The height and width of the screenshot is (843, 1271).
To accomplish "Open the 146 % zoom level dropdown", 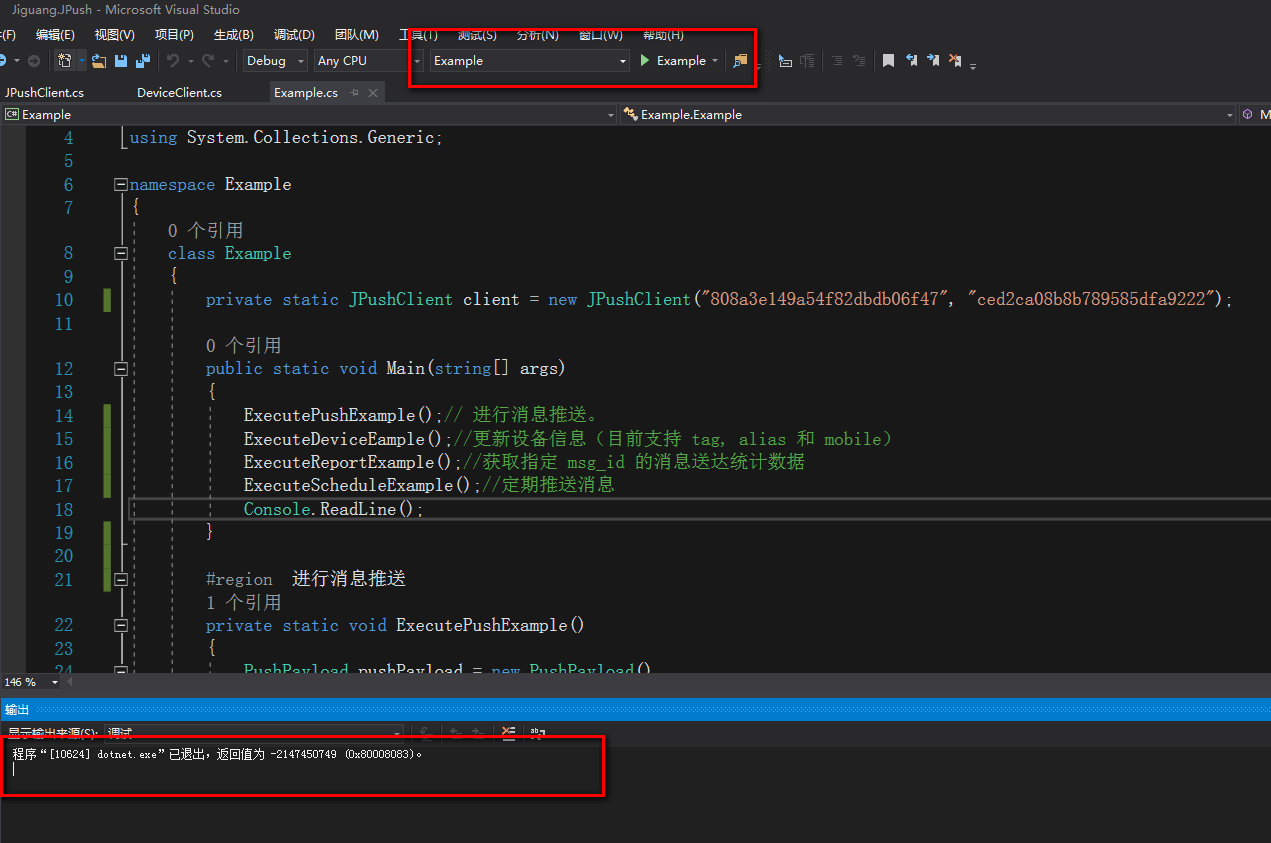I will coord(54,682).
